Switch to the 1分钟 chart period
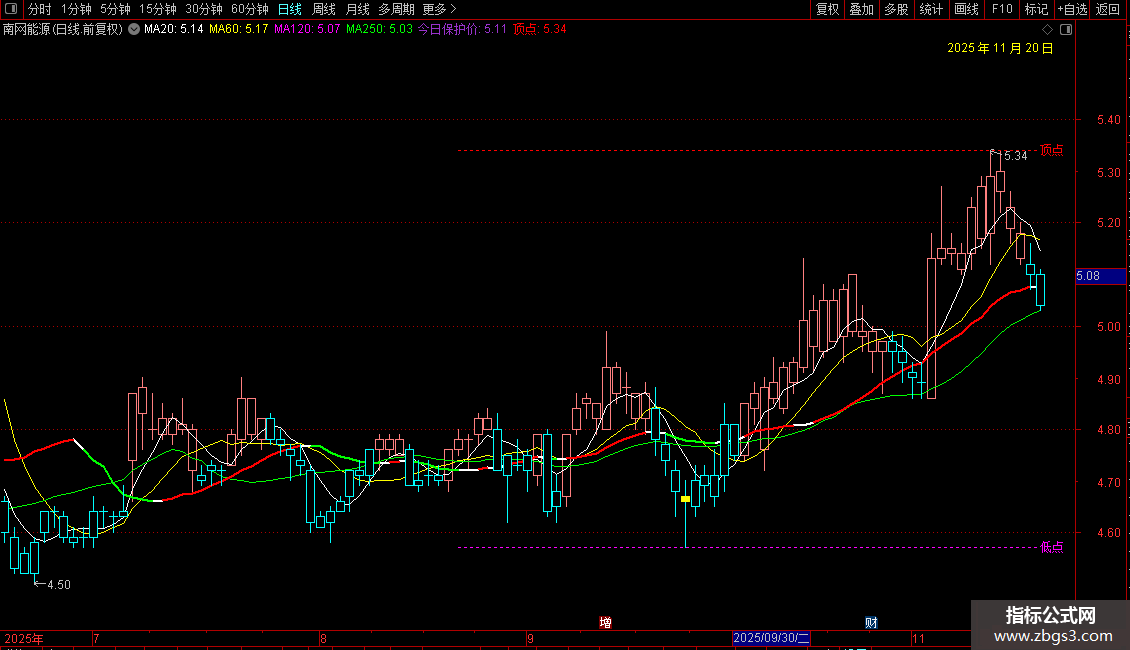This screenshot has width=1130, height=650. pyautogui.click(x=76, y=9)
